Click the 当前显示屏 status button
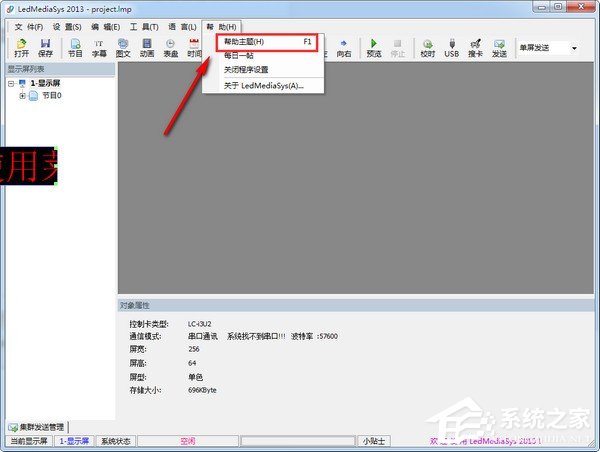The image size is (600, 452). point(29,441)
